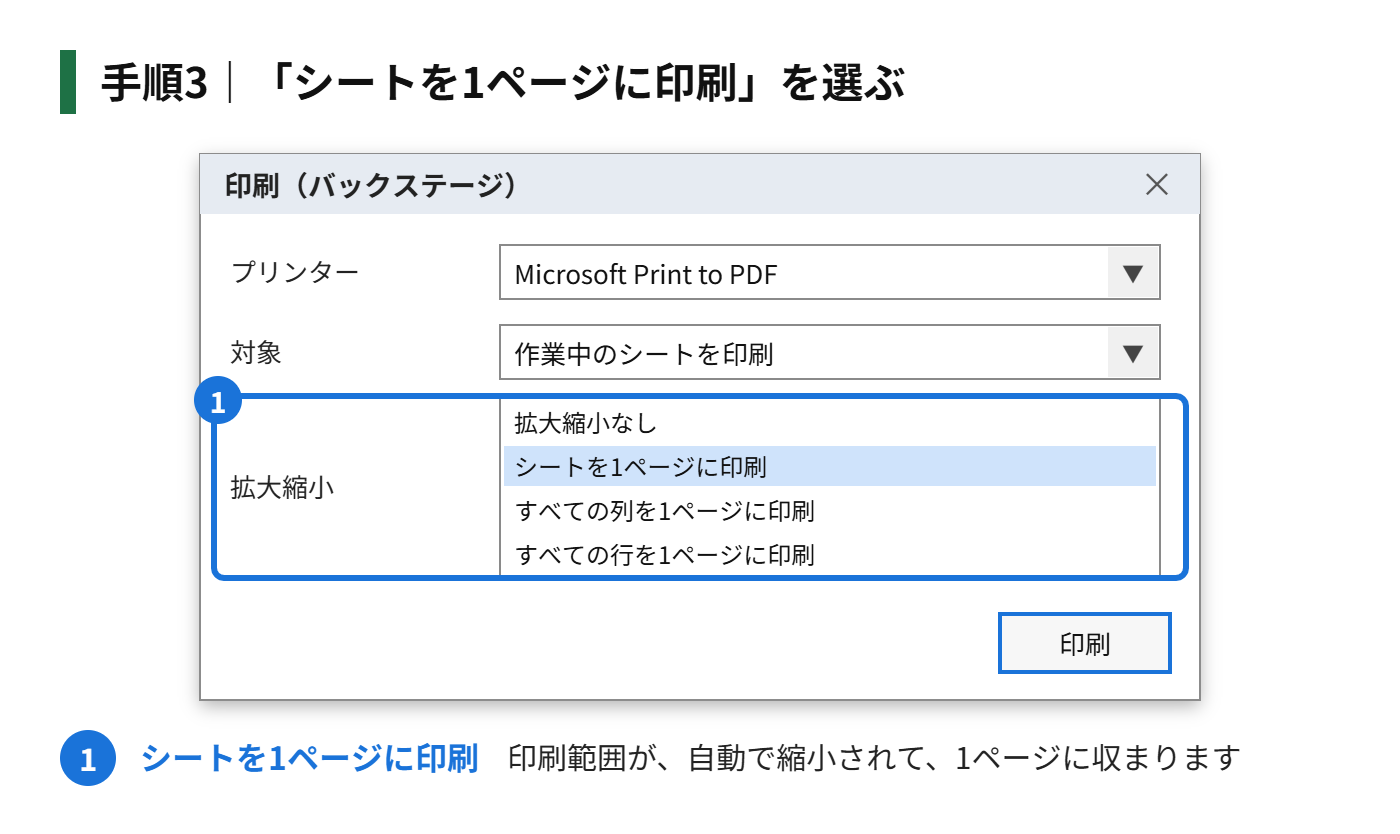1400x834 pixels.
Task: Choose すべての列を1ページに印刷 option
Action: tap(830, 510)
